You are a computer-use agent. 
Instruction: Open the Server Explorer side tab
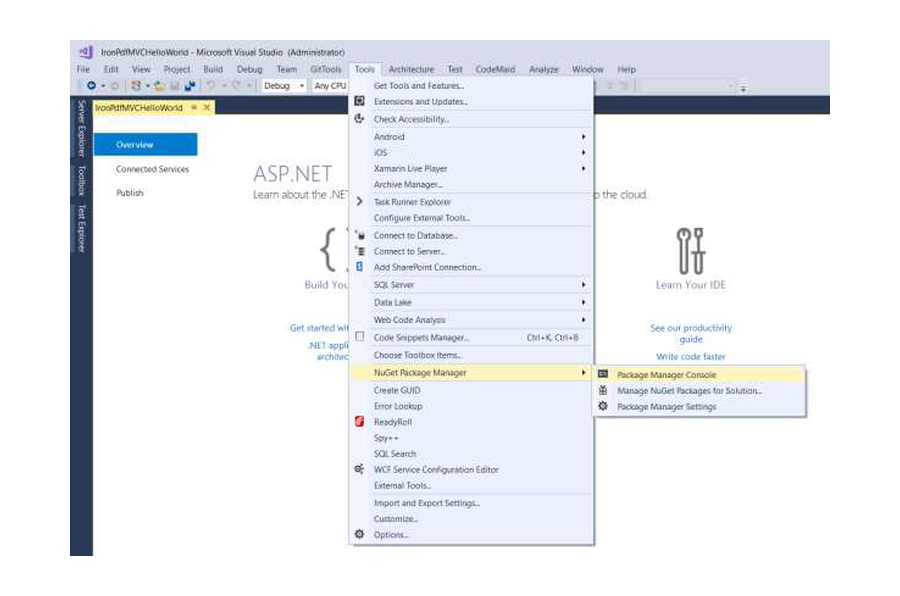click(82, 128)
